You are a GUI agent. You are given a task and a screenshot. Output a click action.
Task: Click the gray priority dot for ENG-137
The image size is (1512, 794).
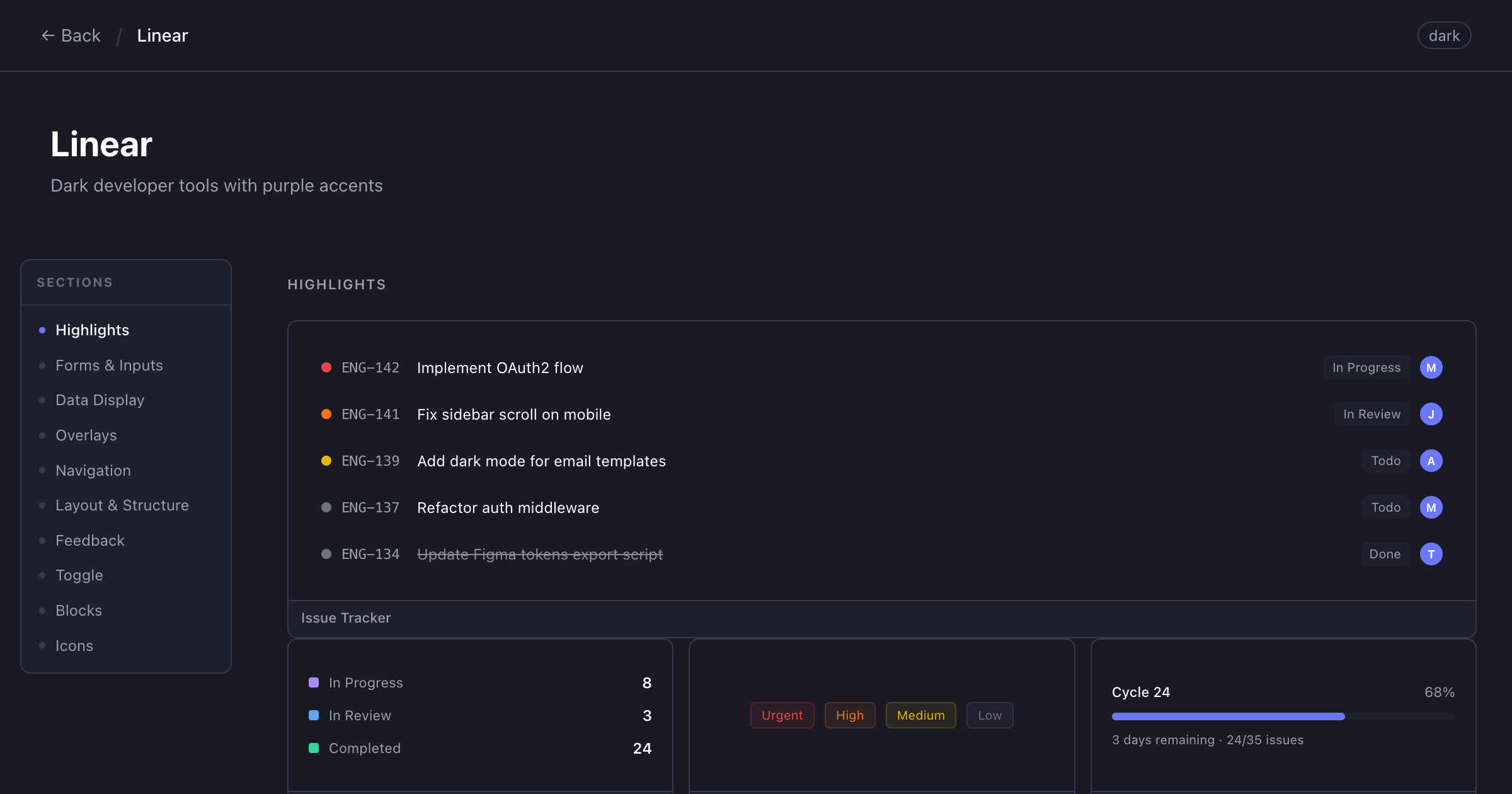pyautogui.click(x=326, y=507)
